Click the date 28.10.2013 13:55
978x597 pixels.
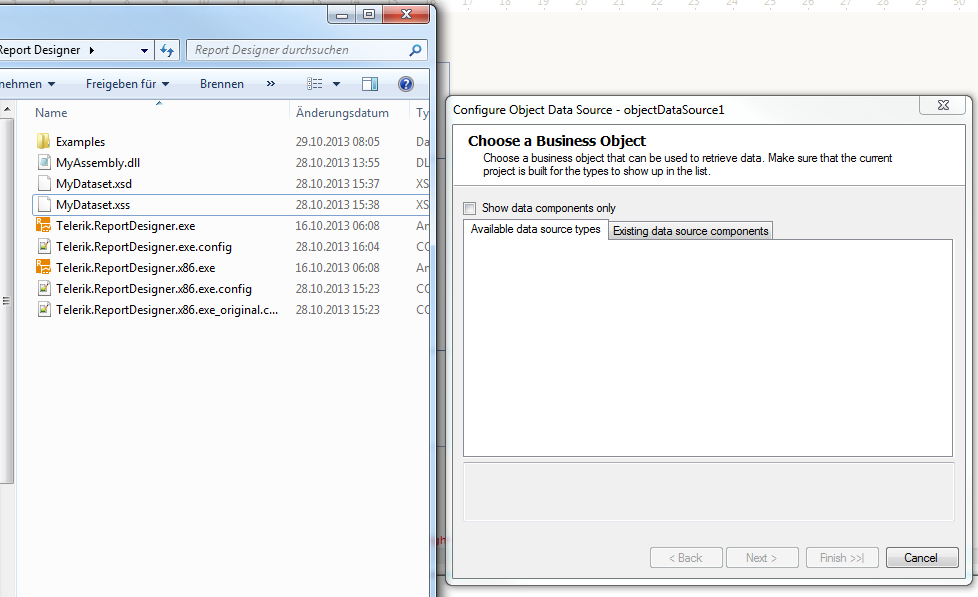(337, 163)
